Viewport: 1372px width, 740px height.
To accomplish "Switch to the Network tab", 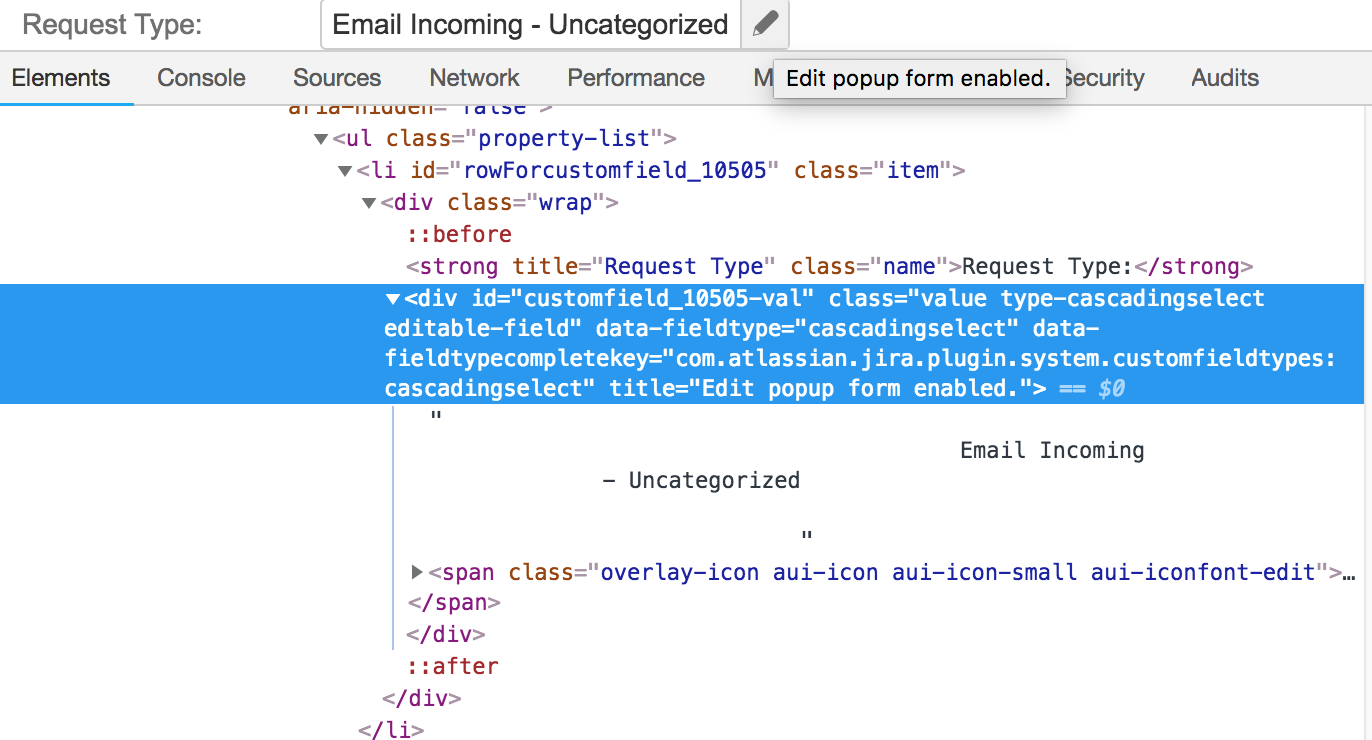I will 473,77.
